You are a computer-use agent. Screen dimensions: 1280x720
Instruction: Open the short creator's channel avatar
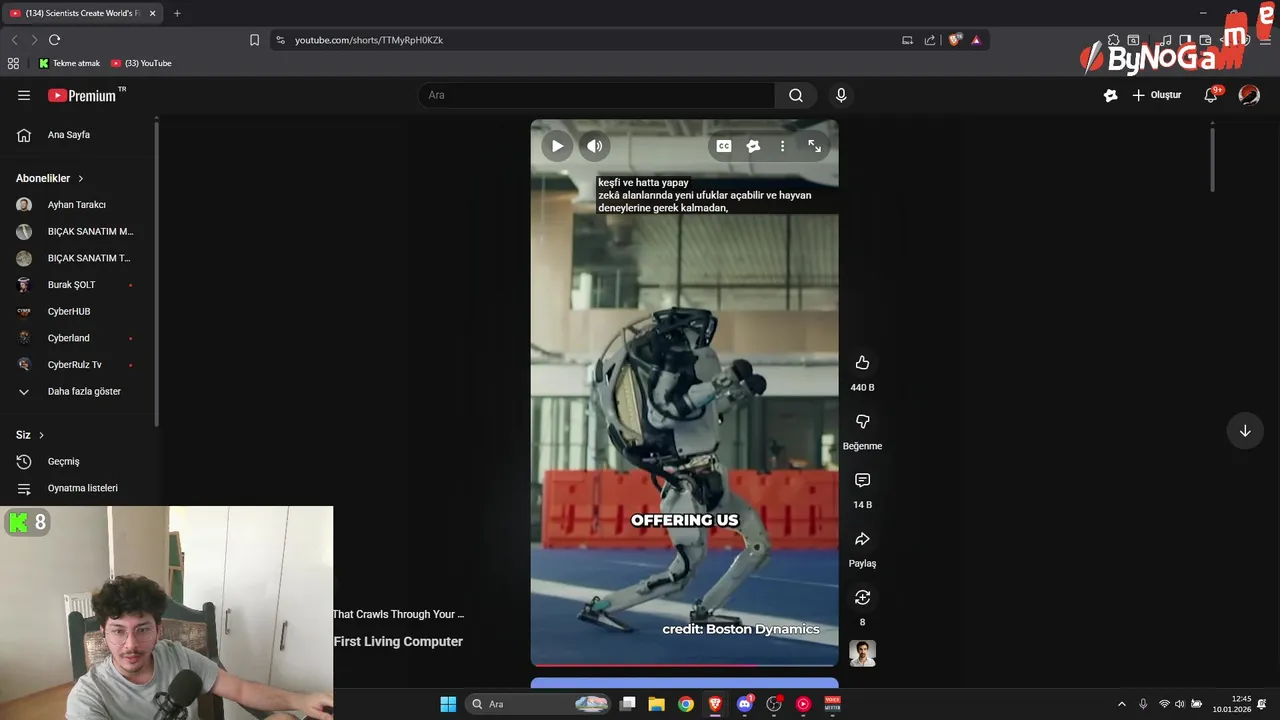(862, 653)
